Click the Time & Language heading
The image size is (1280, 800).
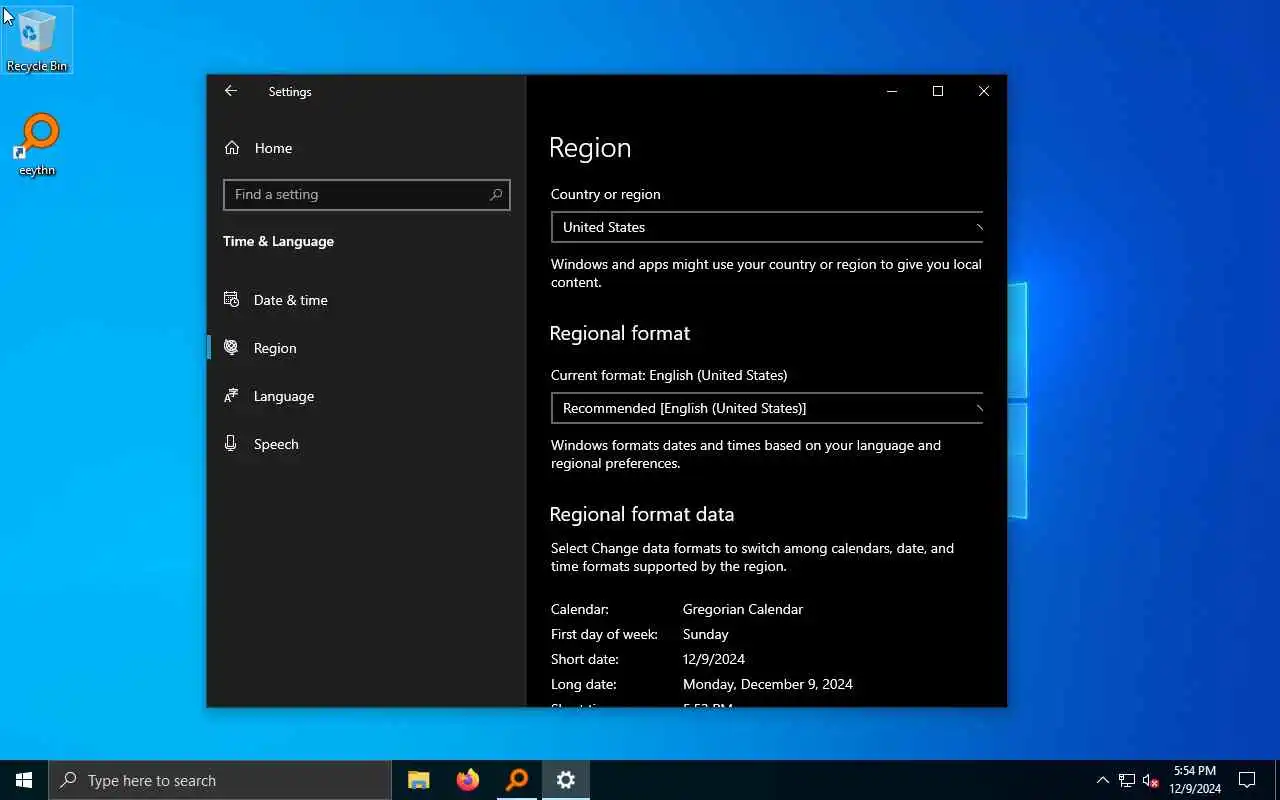[x=278, y=241]
